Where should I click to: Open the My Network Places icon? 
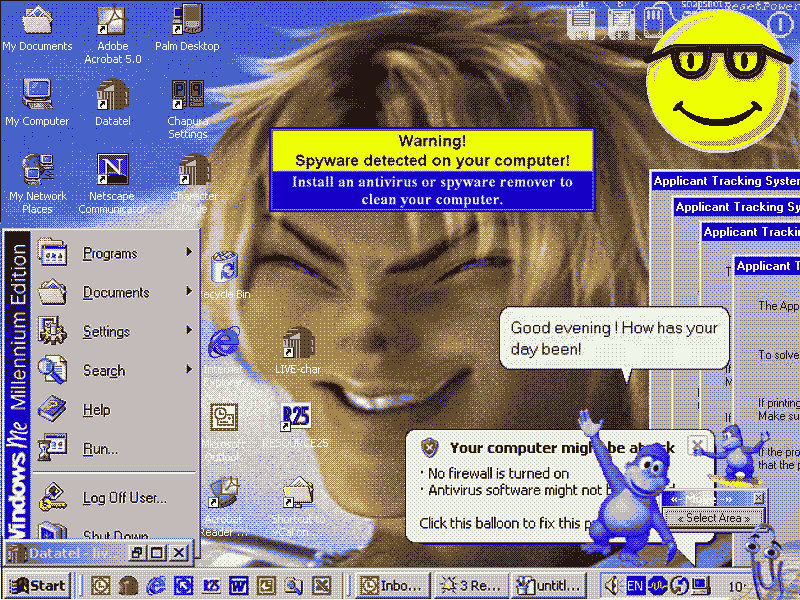(x=37, y=184)
